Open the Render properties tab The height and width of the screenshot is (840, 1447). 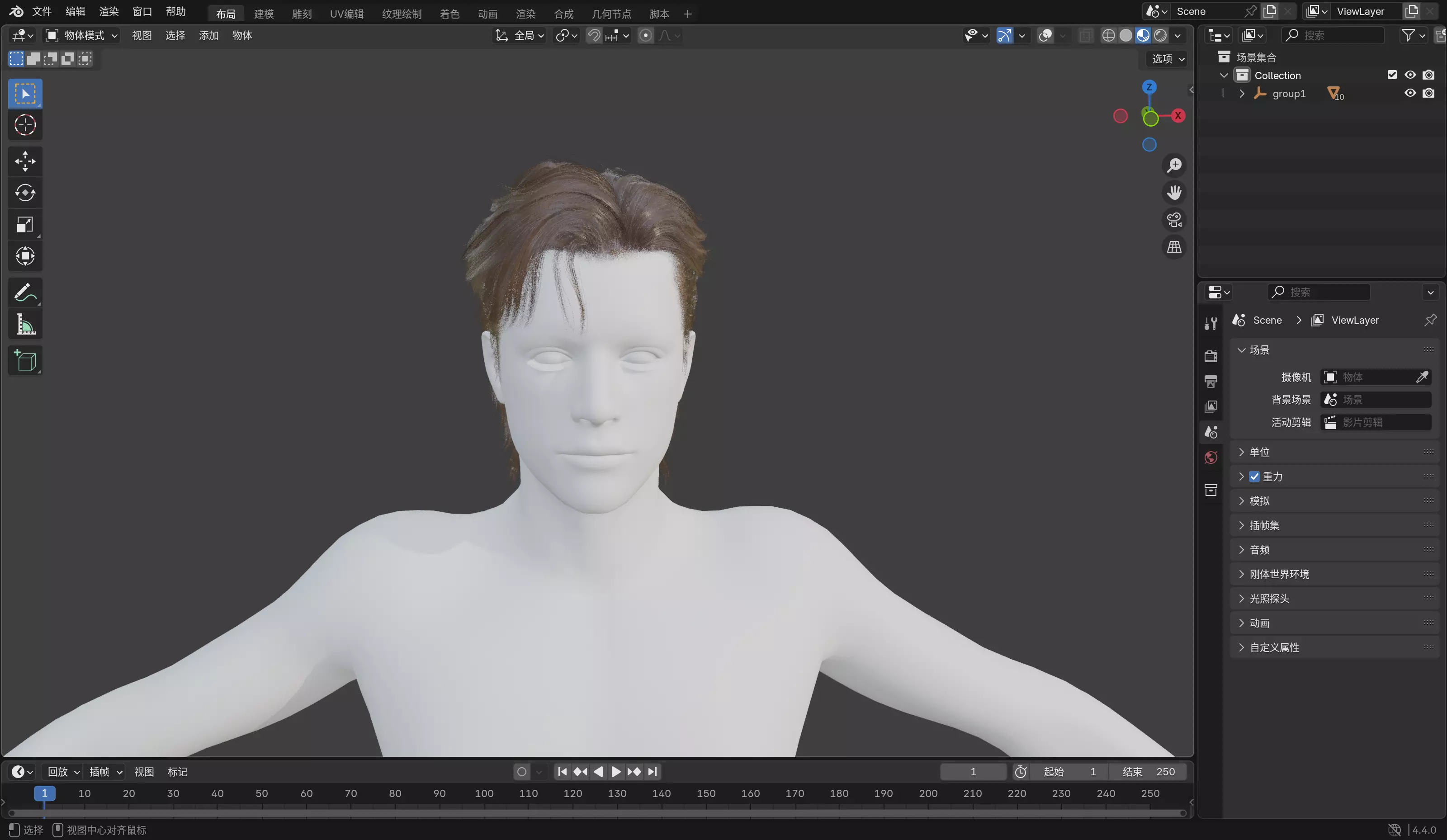point(1211,356)
